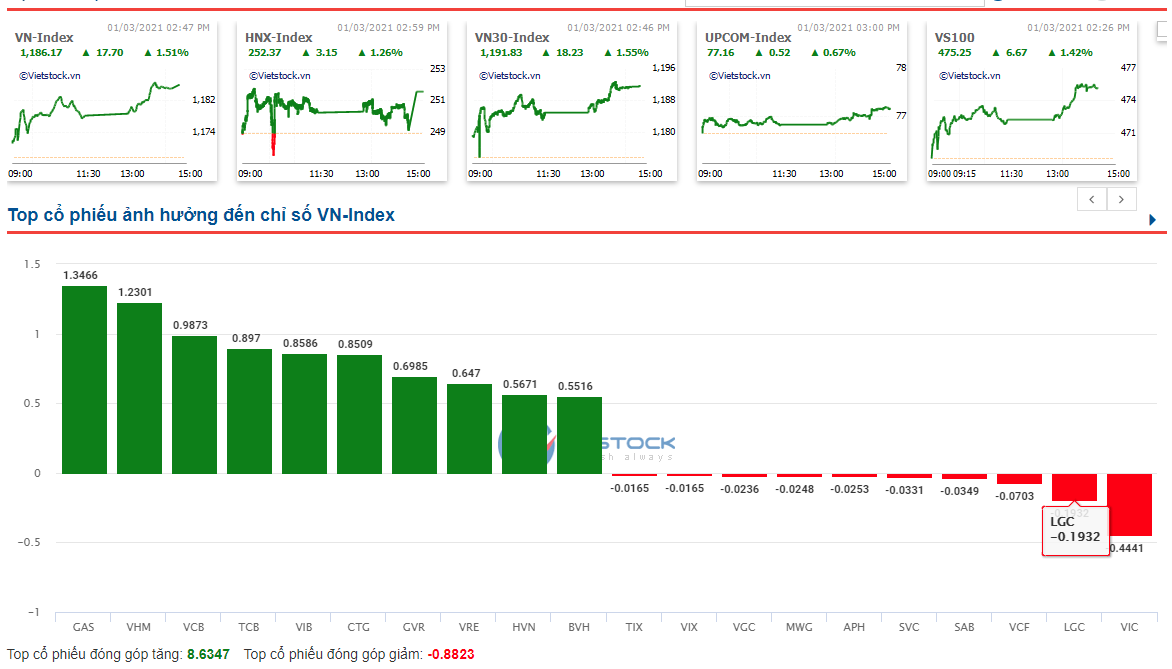Click the next arrow in the index carousel

point(1122,199)
